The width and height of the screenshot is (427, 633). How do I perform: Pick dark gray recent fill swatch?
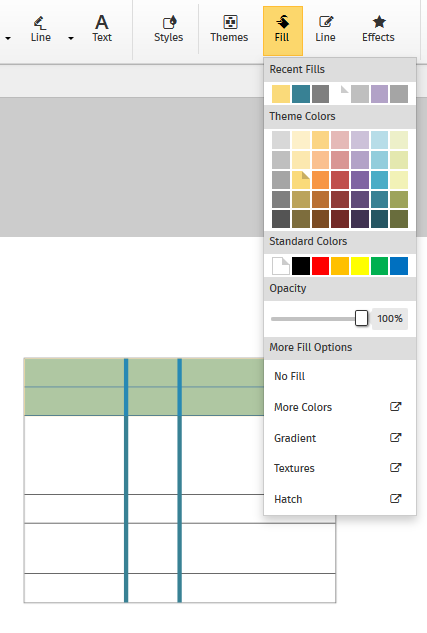pyautogui.click(x=320, y=94)
